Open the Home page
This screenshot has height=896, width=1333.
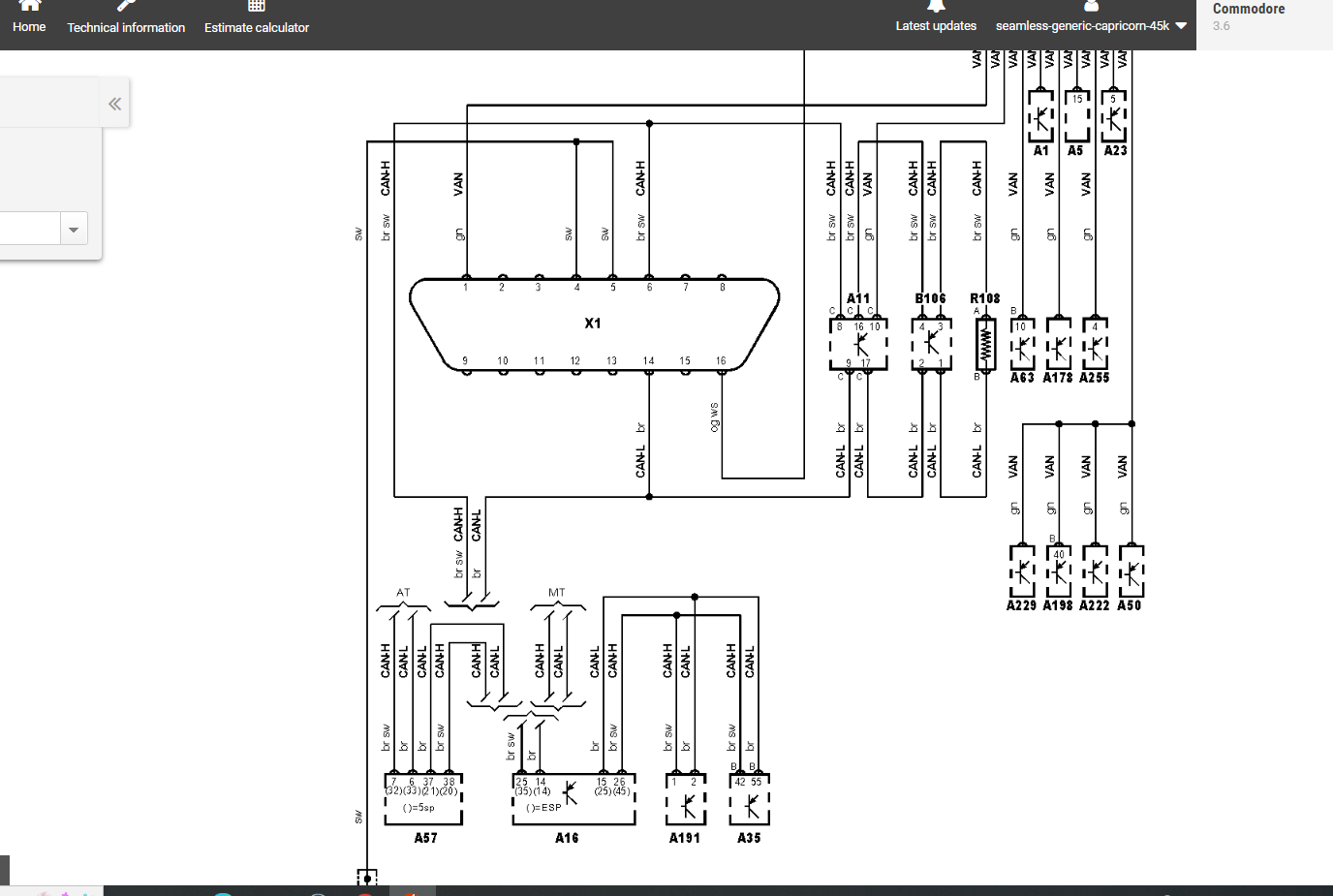29,18
